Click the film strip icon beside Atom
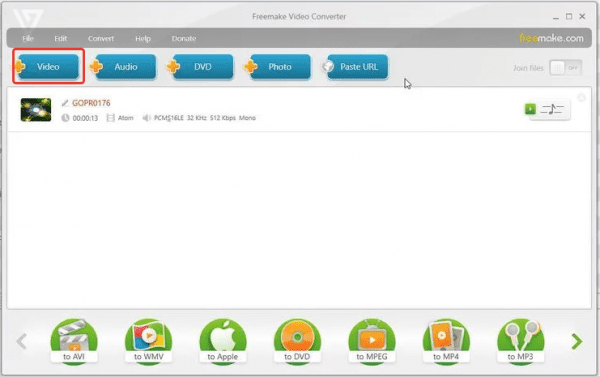 point(111,118)
